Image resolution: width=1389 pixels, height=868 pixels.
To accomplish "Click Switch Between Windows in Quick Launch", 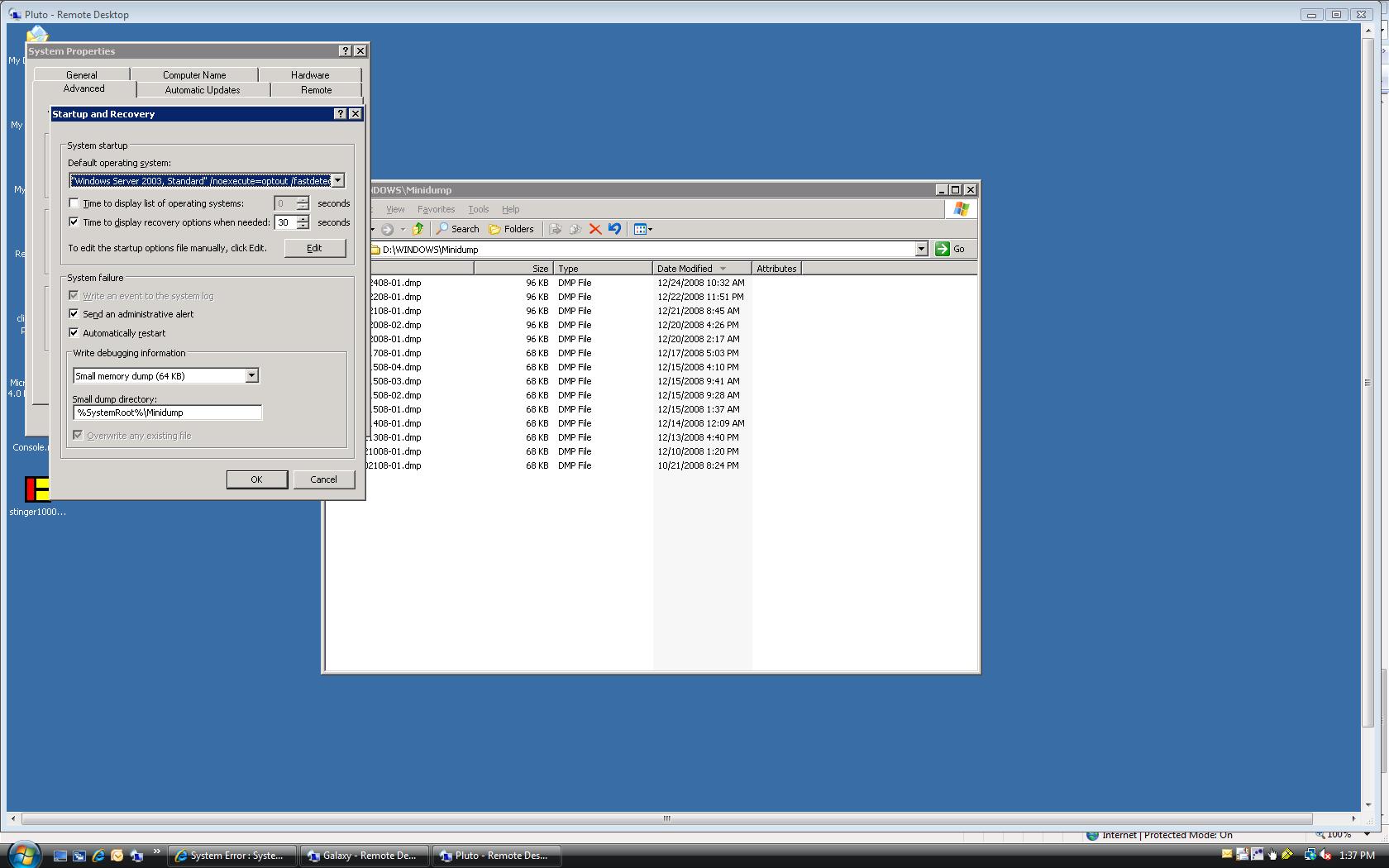I will 79,856.
